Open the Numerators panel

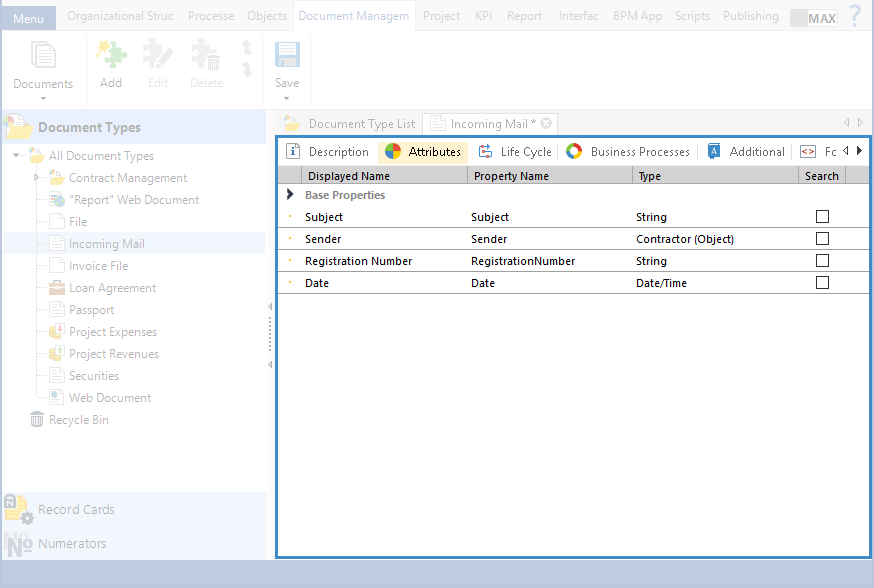click(x=72, y=543)
